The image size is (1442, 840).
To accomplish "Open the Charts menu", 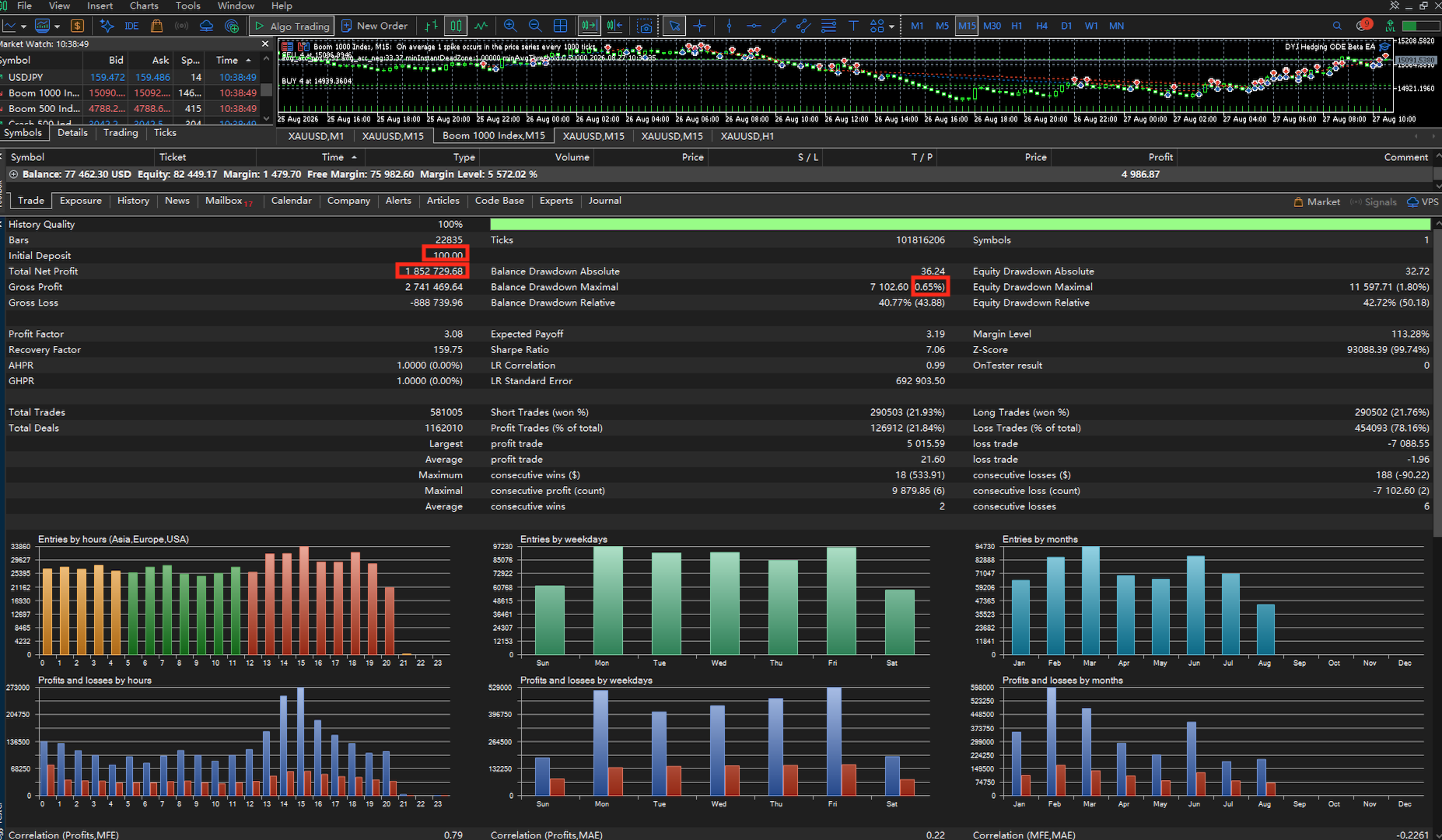I will pos(144,5).
